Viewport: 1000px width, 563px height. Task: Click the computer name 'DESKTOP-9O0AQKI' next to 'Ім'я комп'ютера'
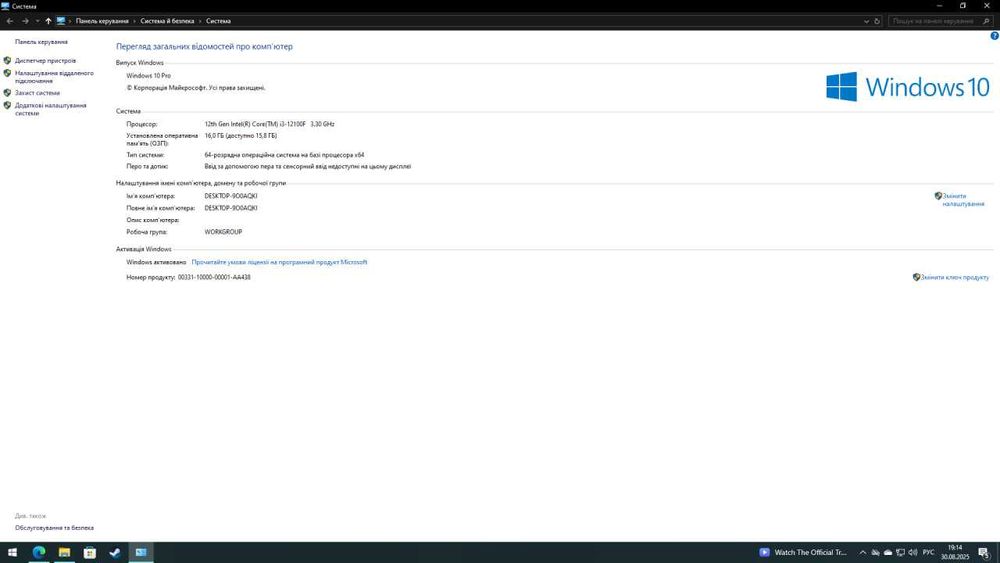point(231,196)
